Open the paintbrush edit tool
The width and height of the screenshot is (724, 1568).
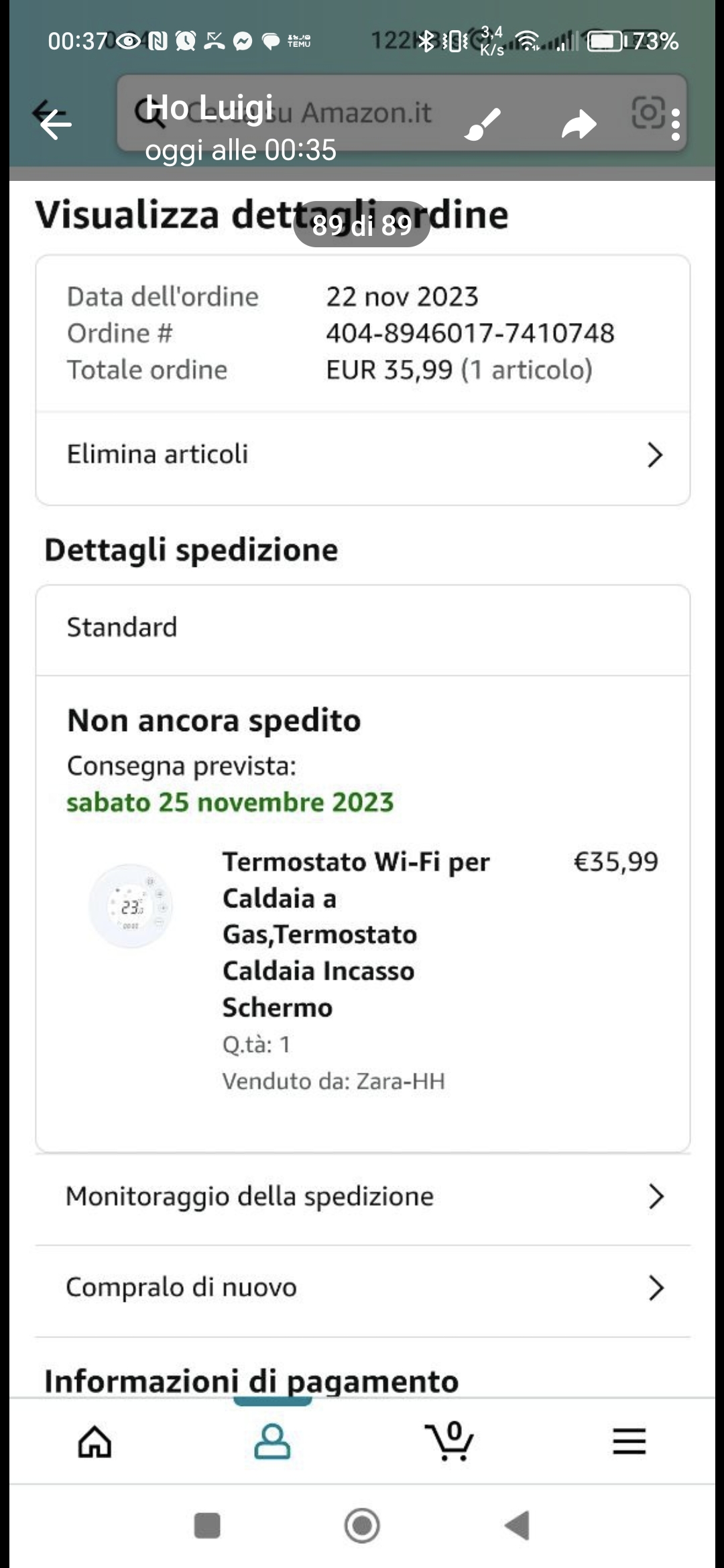483,124
